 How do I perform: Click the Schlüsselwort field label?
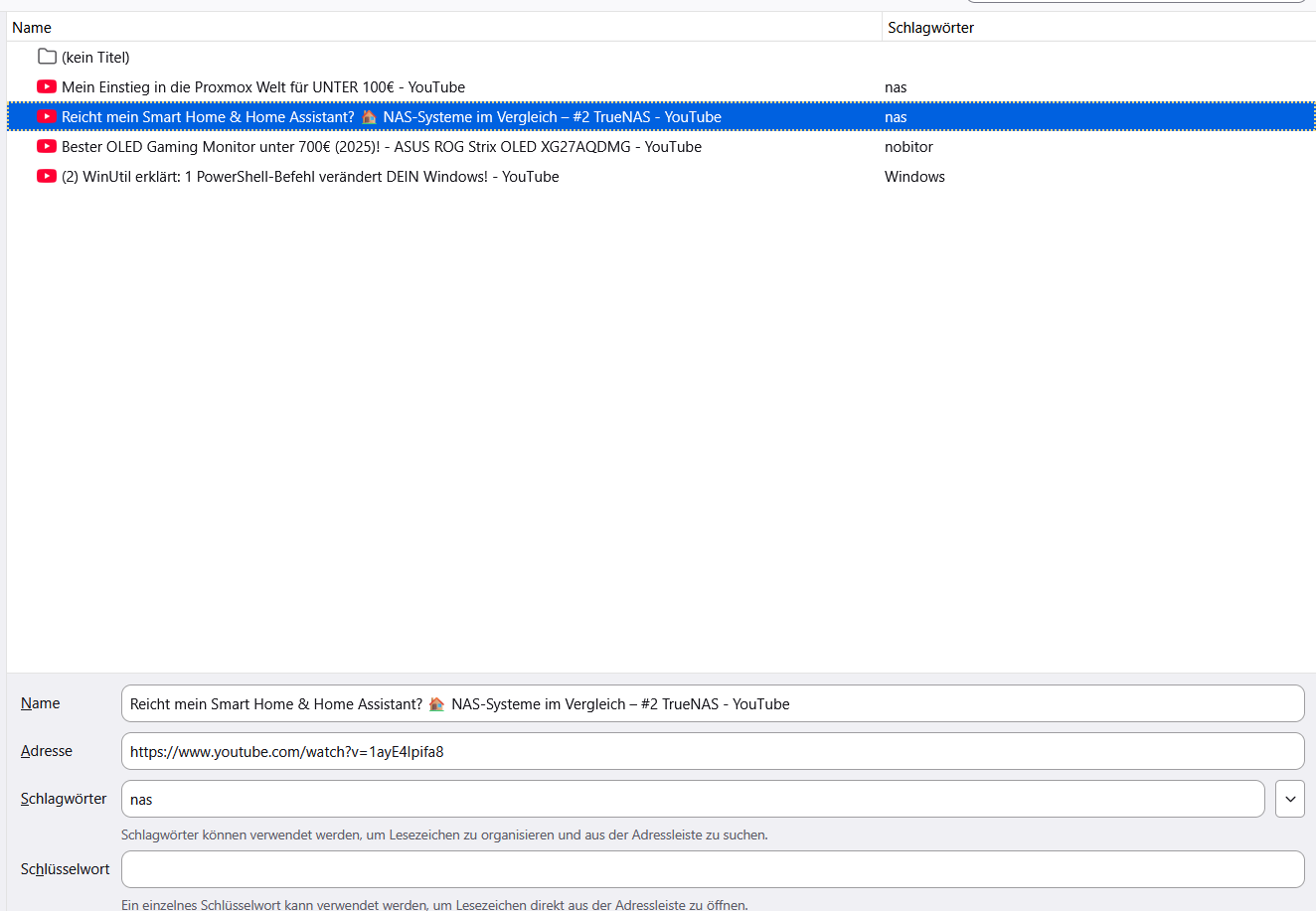click(66, 869)
